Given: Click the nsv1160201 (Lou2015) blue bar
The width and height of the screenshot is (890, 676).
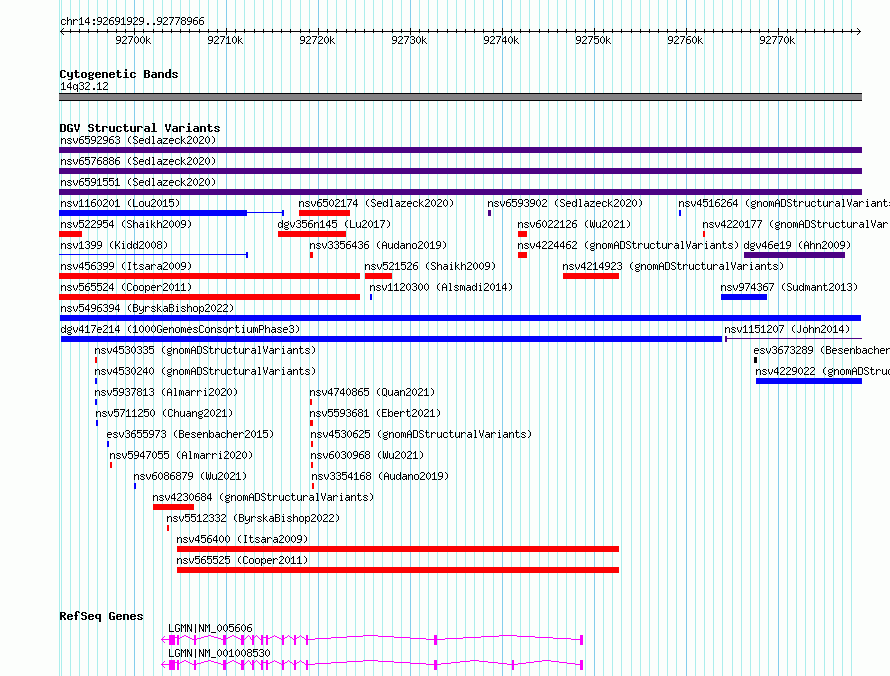Looking at the screenshot, I should 153,213.
